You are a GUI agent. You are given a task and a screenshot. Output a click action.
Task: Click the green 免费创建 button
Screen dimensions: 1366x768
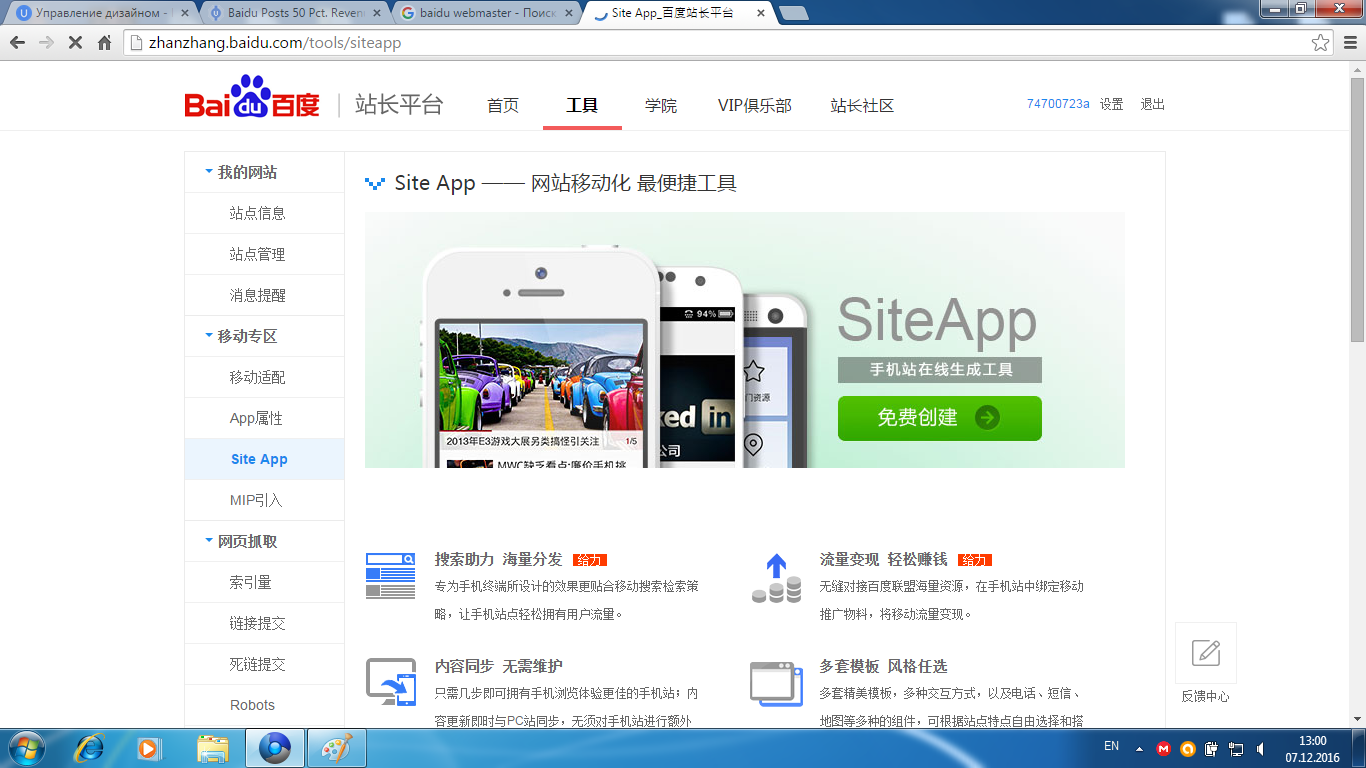point(940,418)
